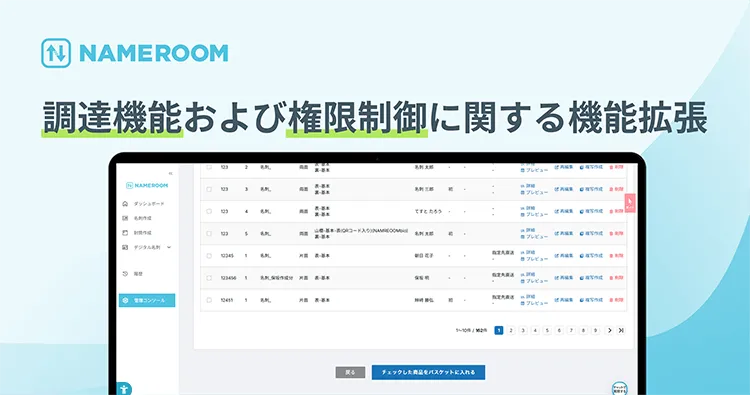
Task: Tick the checkbox for order 123 item 5
Action: [209, 234]
